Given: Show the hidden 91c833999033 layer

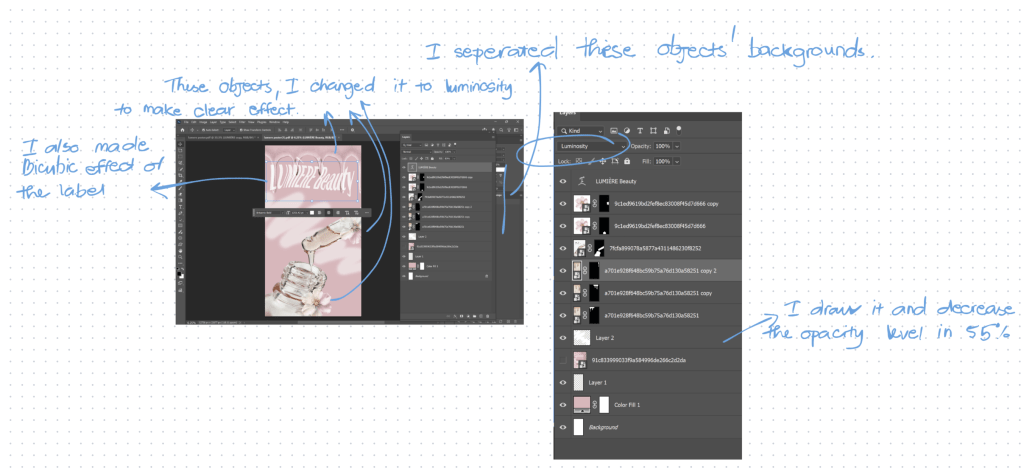Looking at the screenshot, I should (x=563, y=360).
